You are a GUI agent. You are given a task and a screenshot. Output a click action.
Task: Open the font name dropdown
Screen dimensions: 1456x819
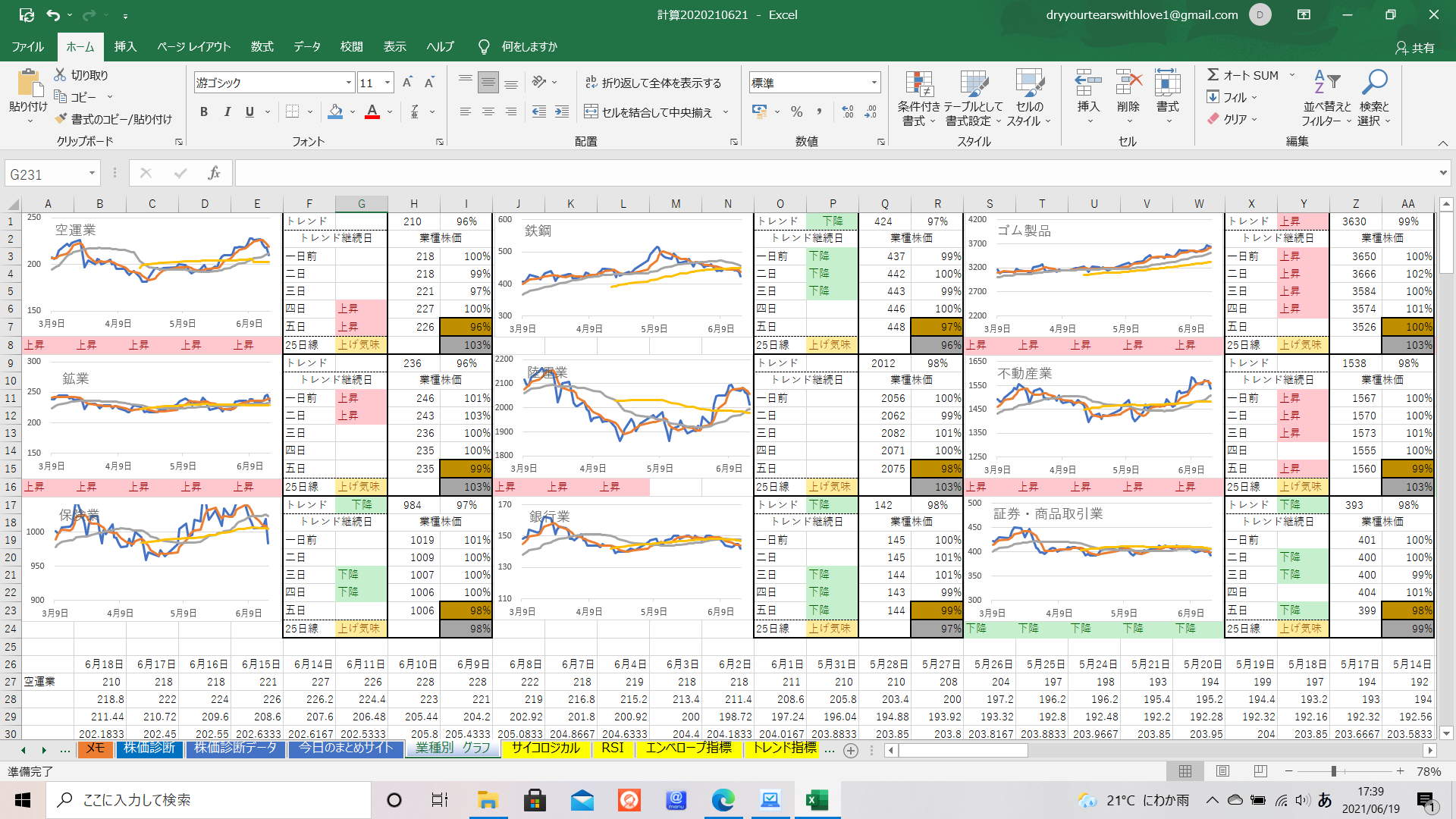348,83
